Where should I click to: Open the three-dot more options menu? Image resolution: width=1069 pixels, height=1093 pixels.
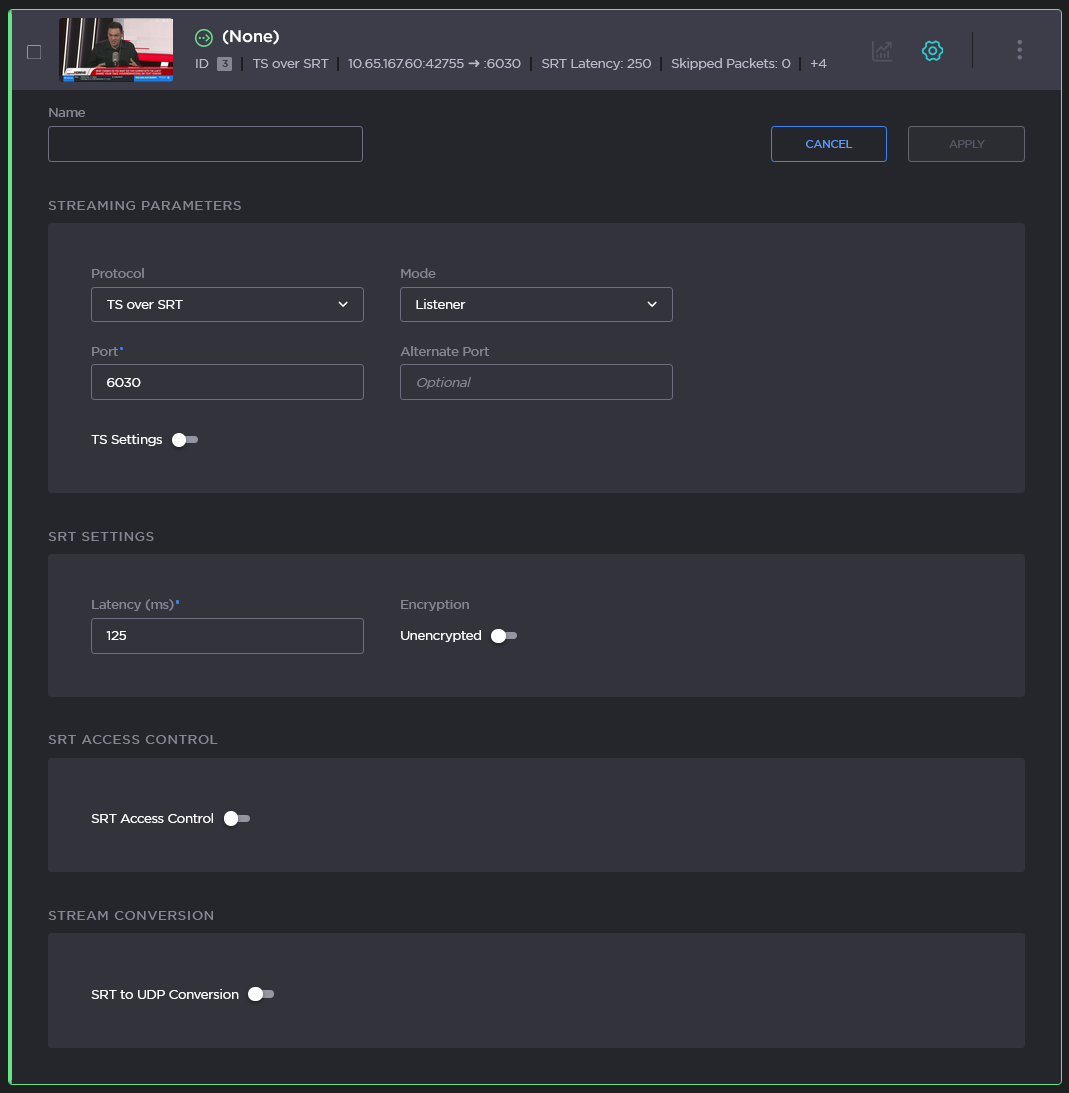tap(1019, 50)
